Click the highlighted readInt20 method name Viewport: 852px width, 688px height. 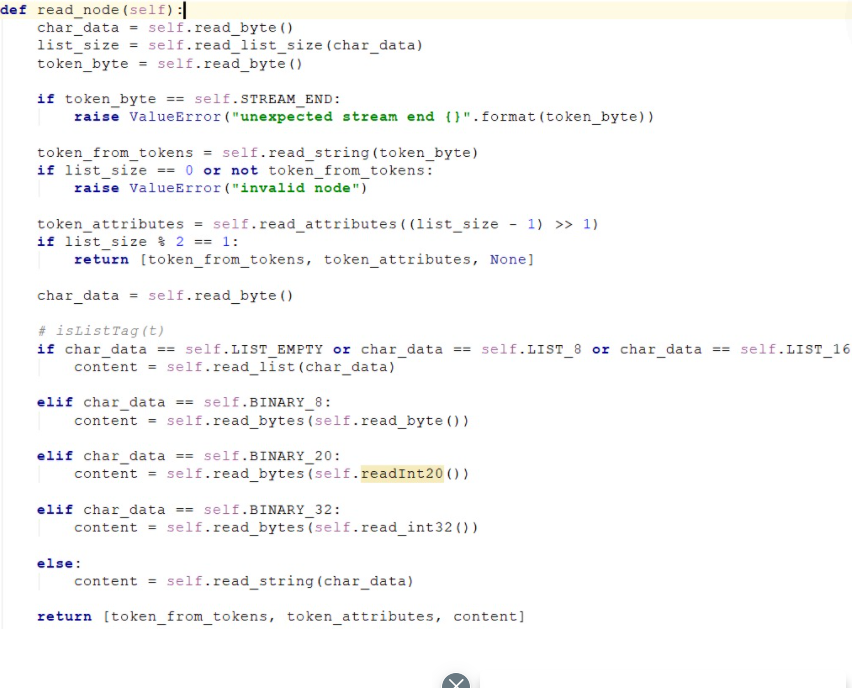pos(402,474)
